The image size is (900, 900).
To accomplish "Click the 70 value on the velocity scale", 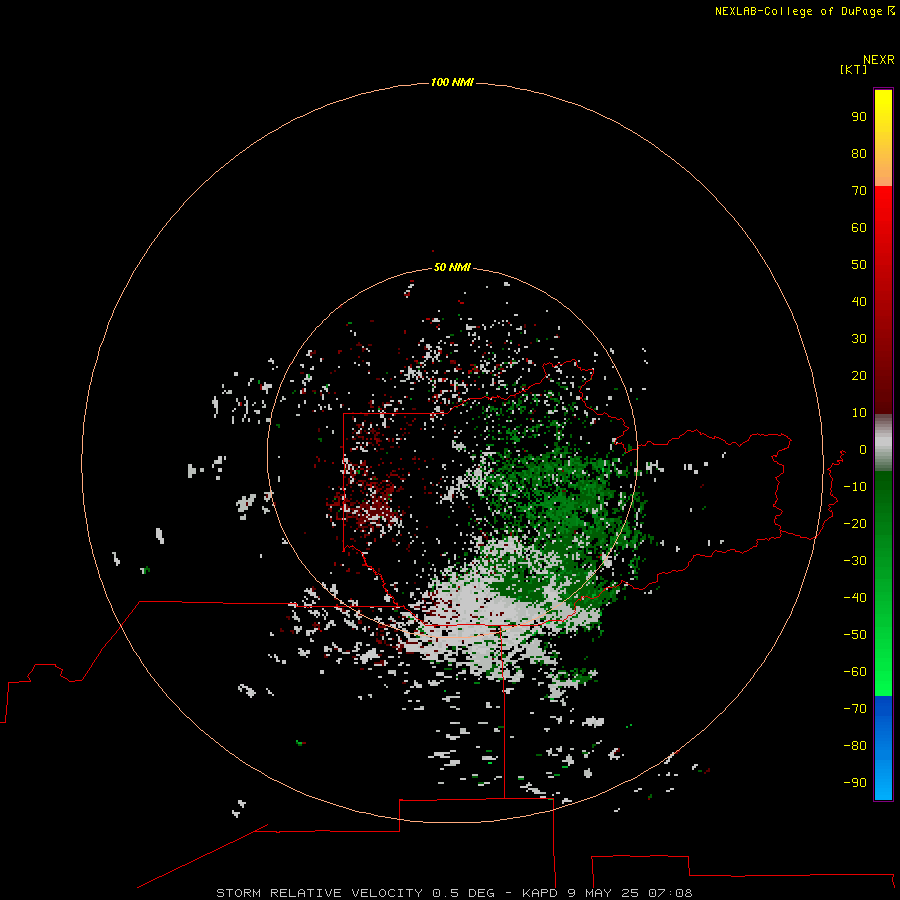I will (x=859, y=191).
